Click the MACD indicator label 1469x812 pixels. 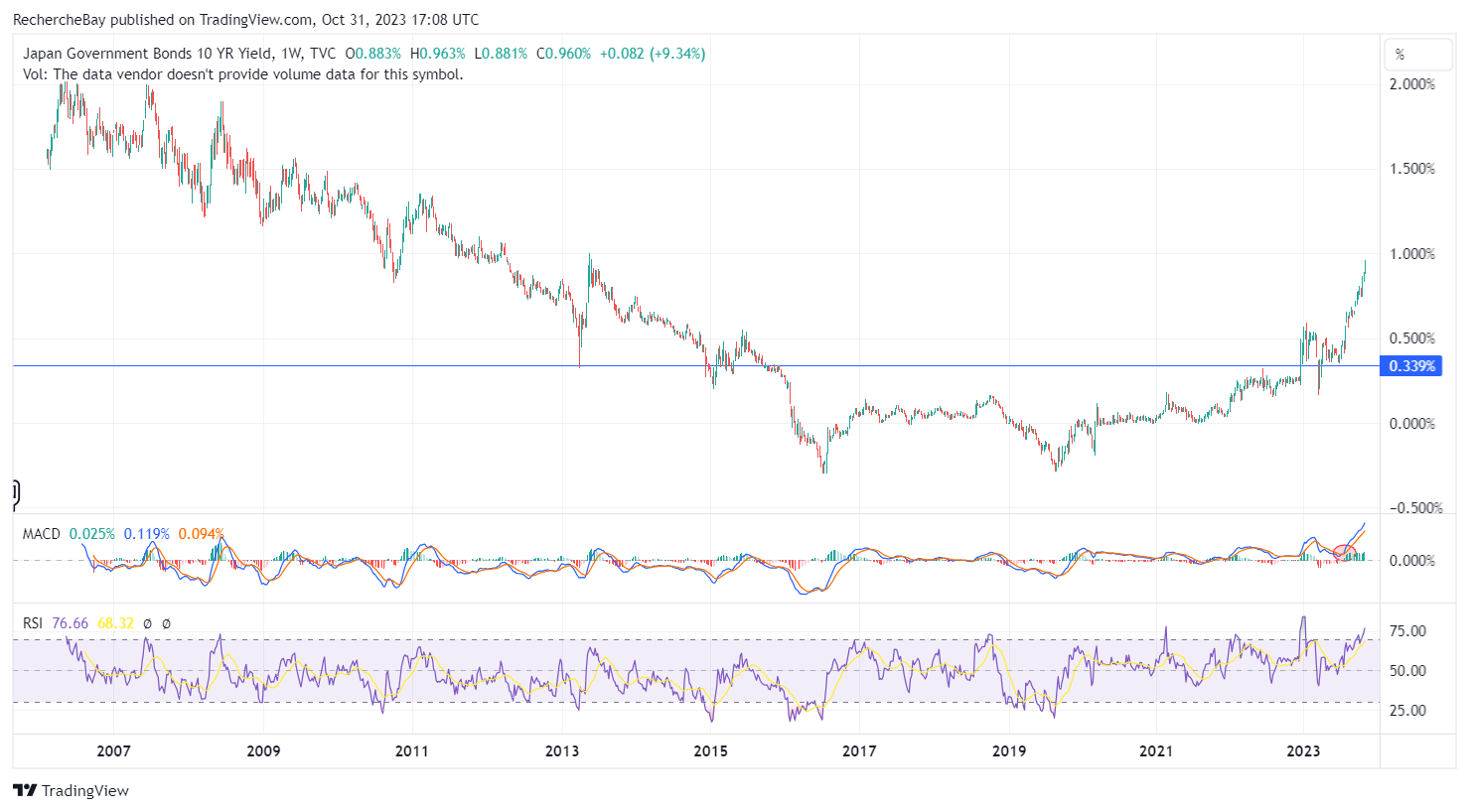42,534
